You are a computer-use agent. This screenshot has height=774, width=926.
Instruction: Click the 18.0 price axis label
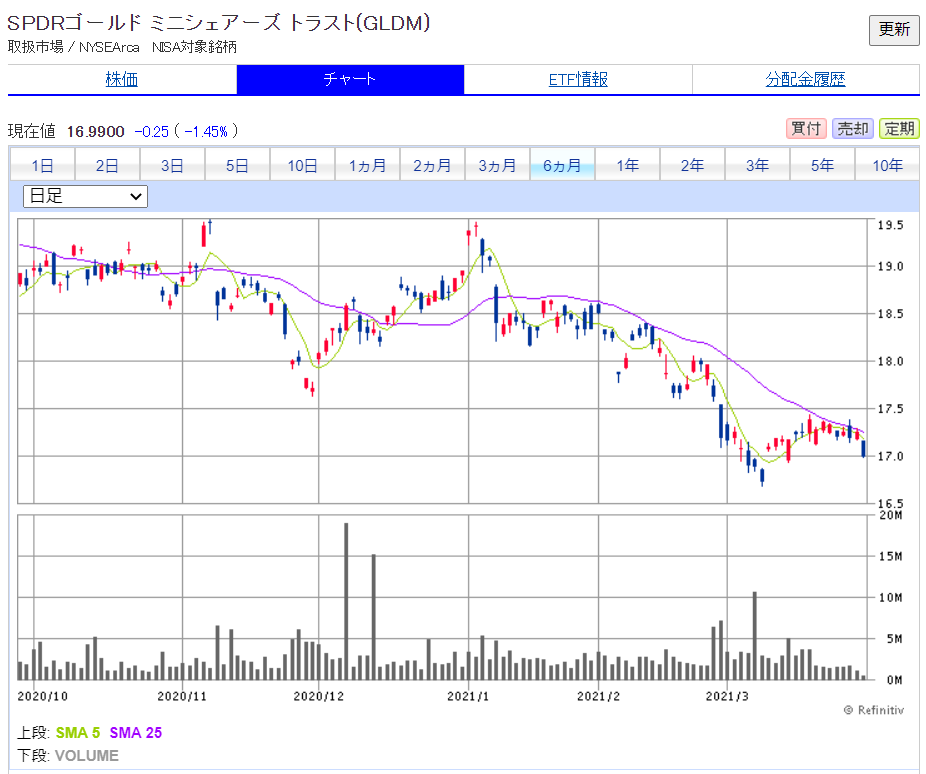[891, 361]
